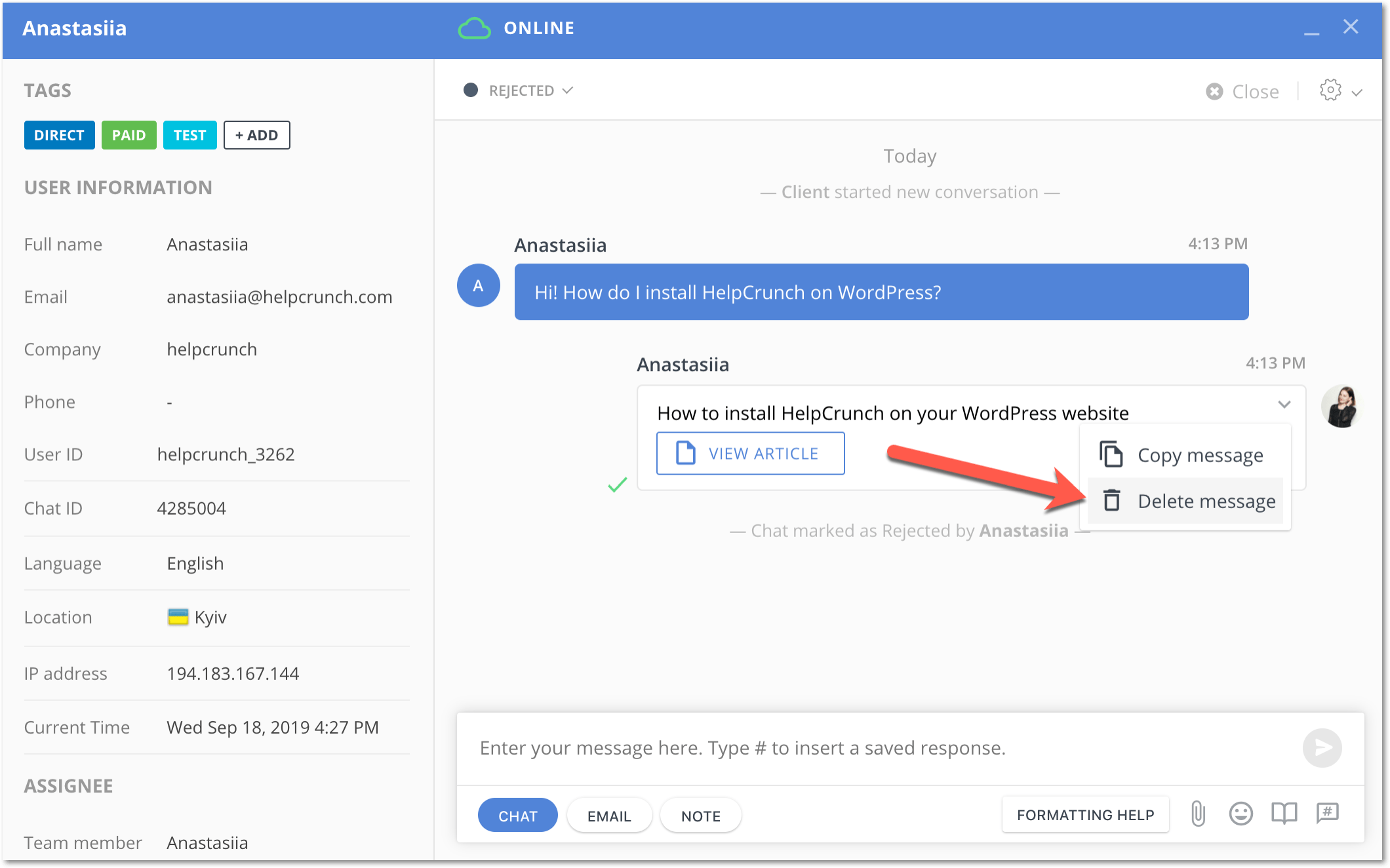Open the emoji picker smiley icon
The image size is (1390, 868).
[x=1241, y=814]
